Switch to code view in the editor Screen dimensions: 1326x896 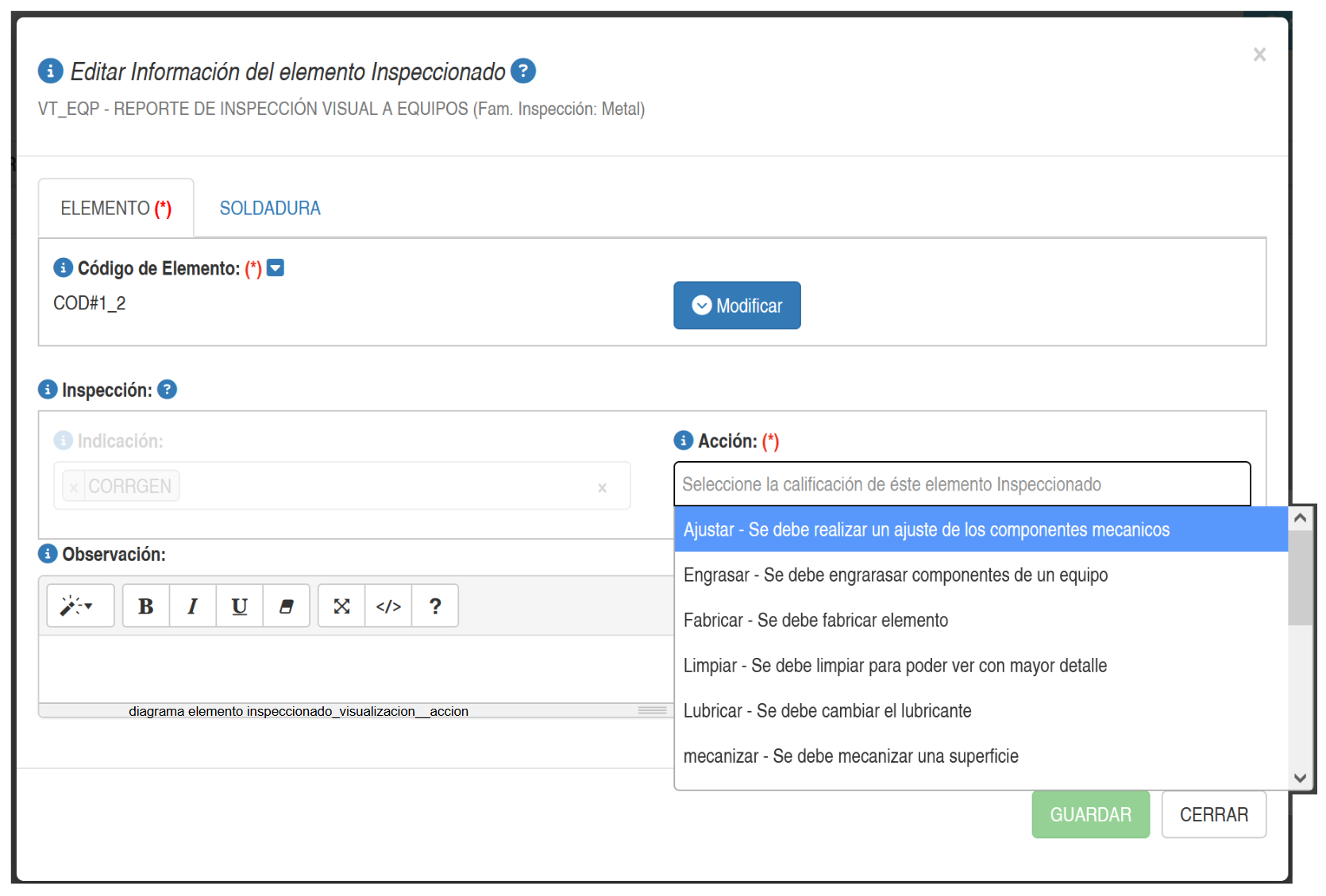(x=388, y=606)
